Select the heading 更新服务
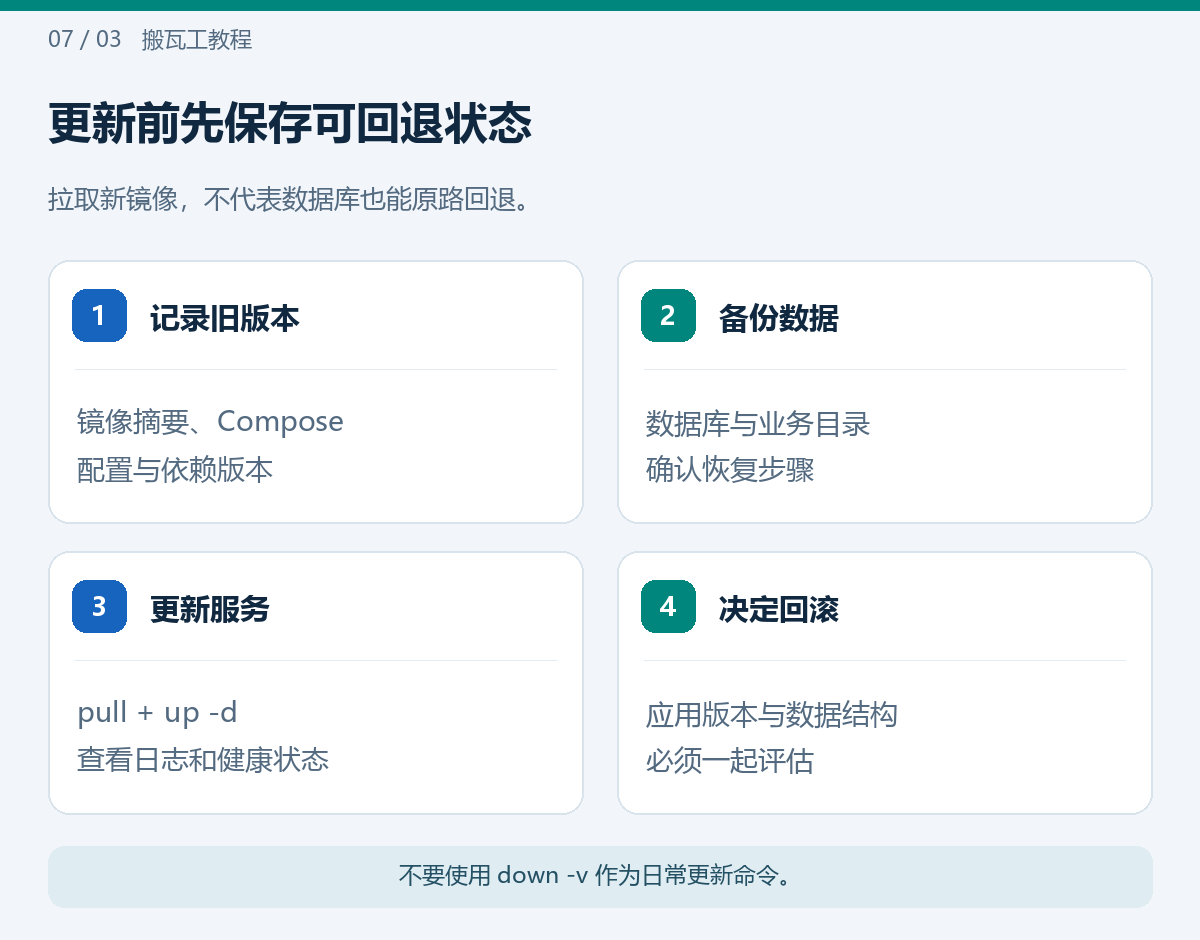1200x940 pixels. click(x=210, y=609)
